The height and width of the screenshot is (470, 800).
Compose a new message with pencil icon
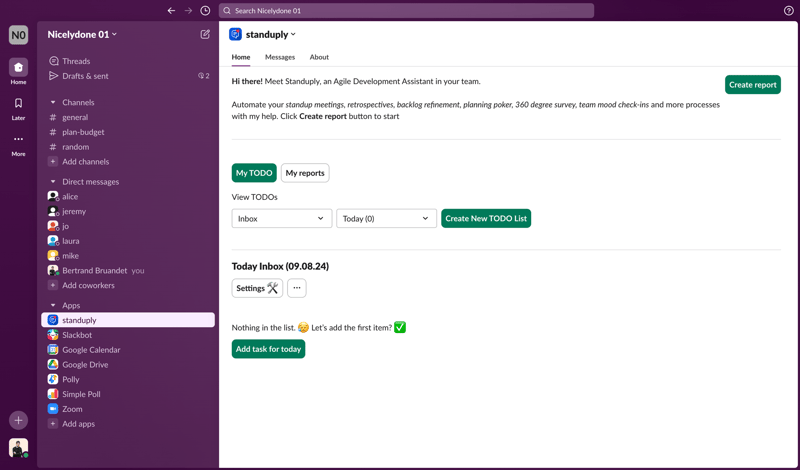(205, 34)
